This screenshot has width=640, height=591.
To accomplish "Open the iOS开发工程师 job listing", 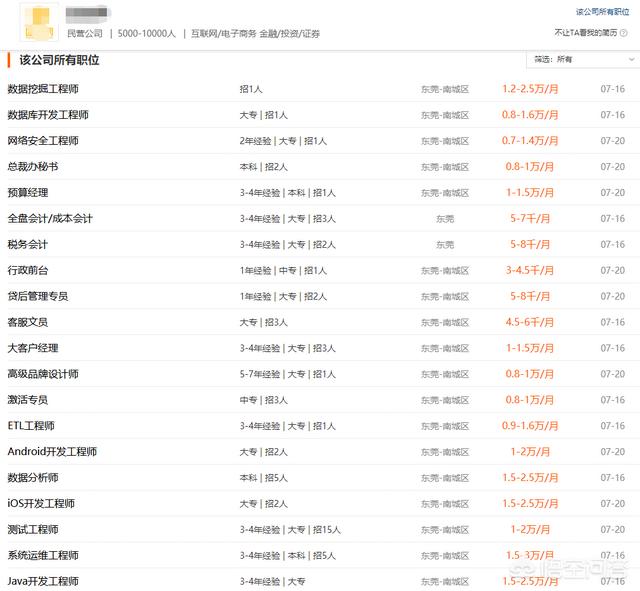I will pos(41,504).
